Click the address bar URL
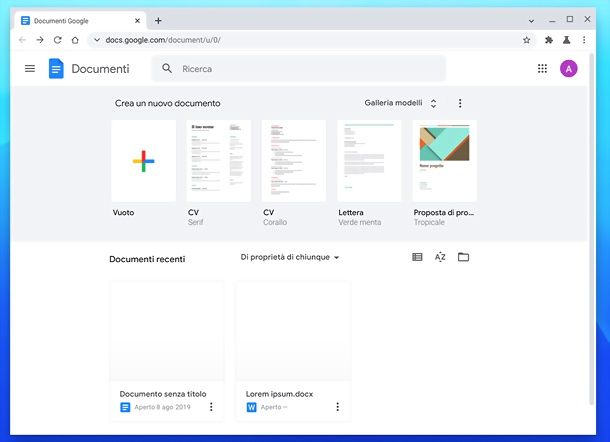Viewport: 610px width, 442px height. coord(163,40)
